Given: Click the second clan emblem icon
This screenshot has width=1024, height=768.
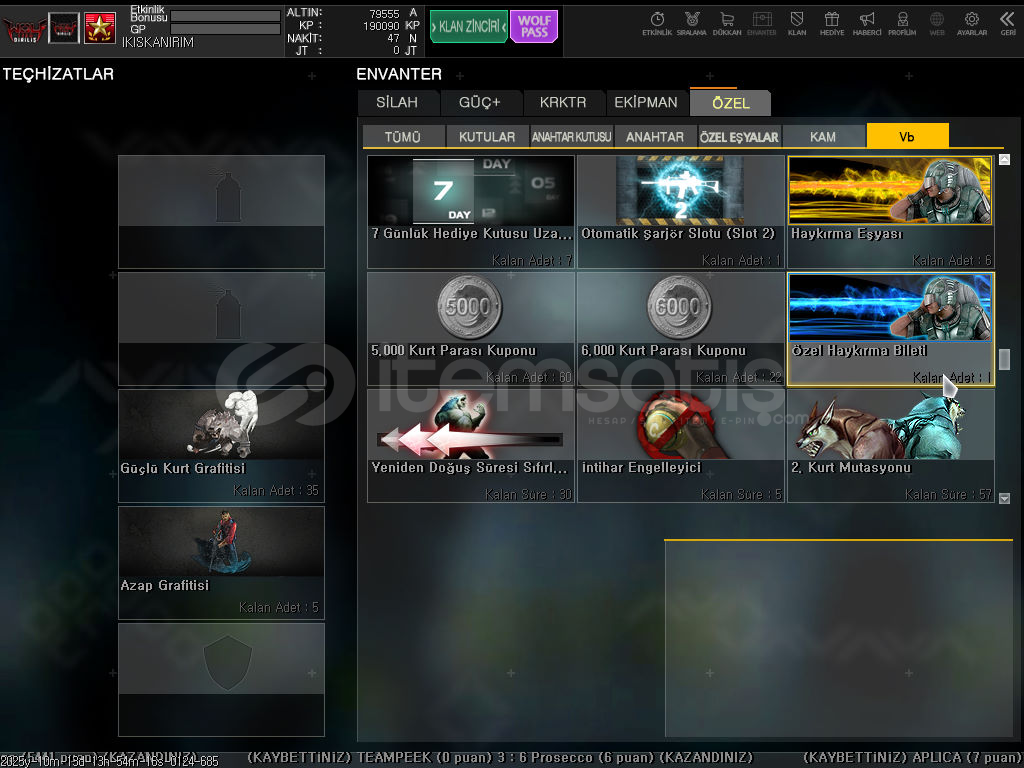Looking at the screenshot, I should 64,28.
